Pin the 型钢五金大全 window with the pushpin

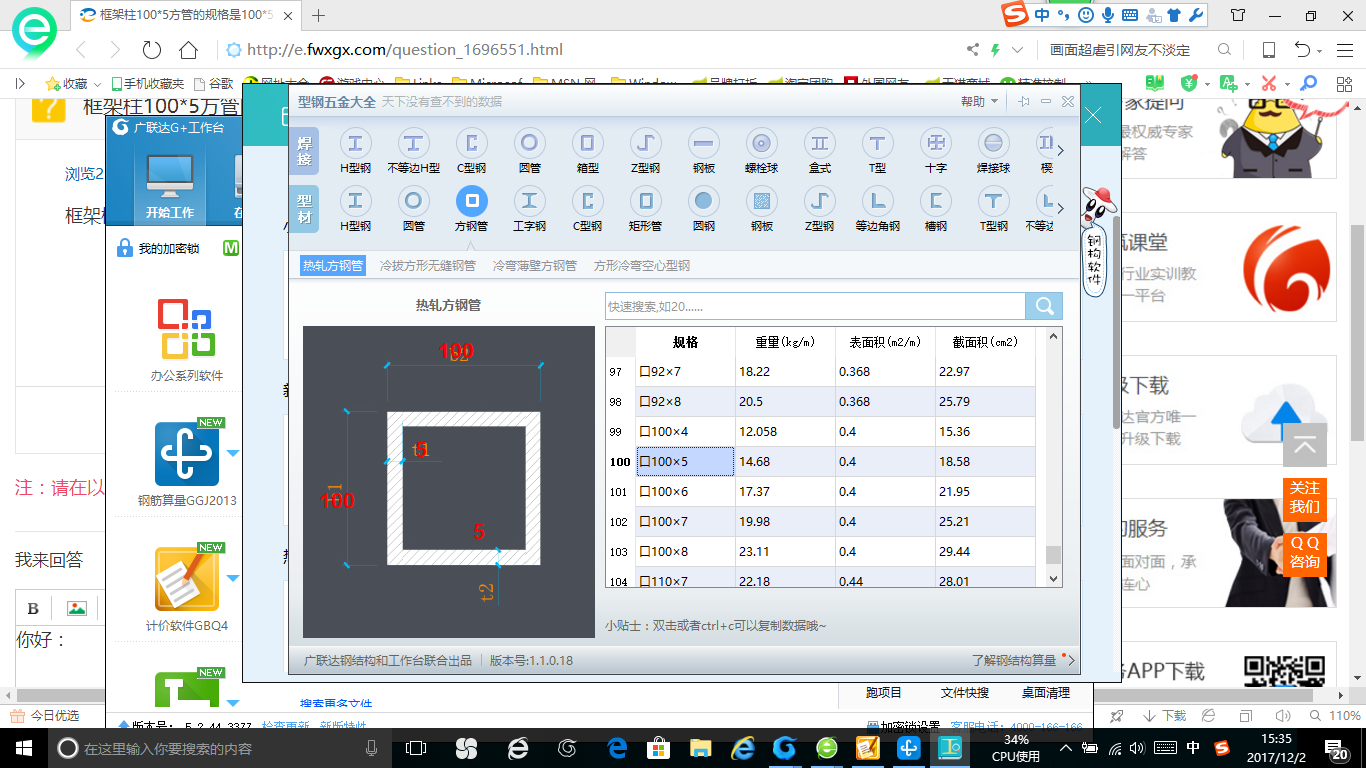1023,101
